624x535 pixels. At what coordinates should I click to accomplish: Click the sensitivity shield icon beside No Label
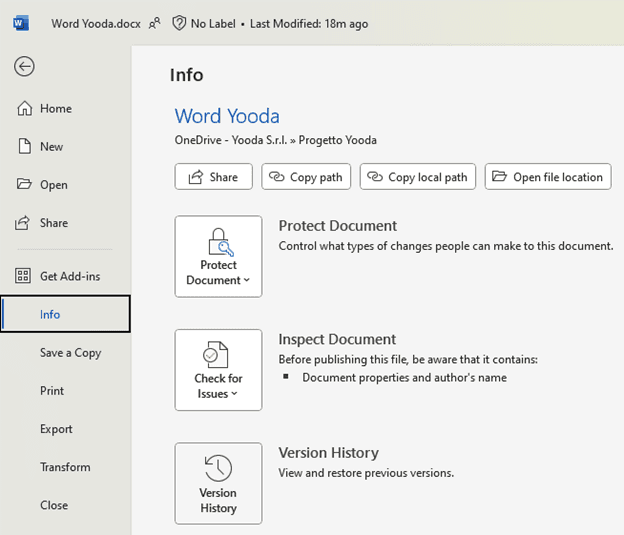tap(179, 23)
